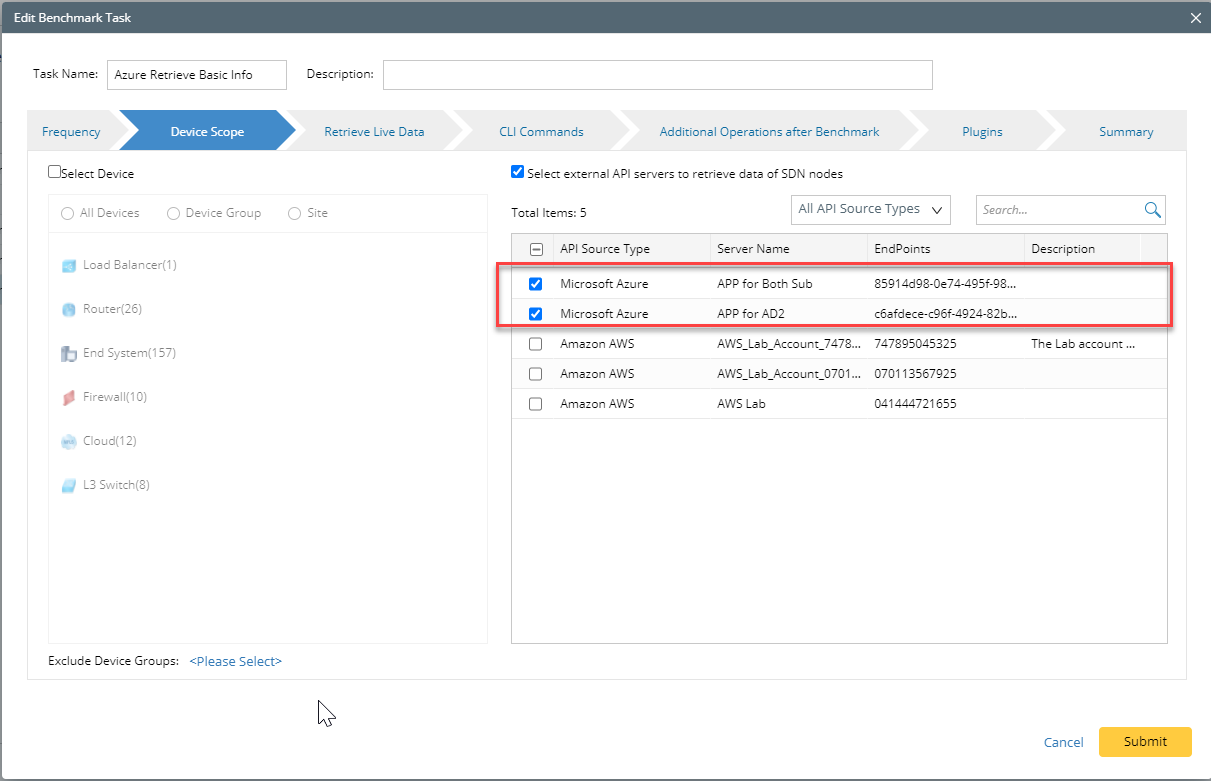Open Exclude Device Groups Please Select link
The height and width of the screenshot is (781, 1211).
point(236,661)
